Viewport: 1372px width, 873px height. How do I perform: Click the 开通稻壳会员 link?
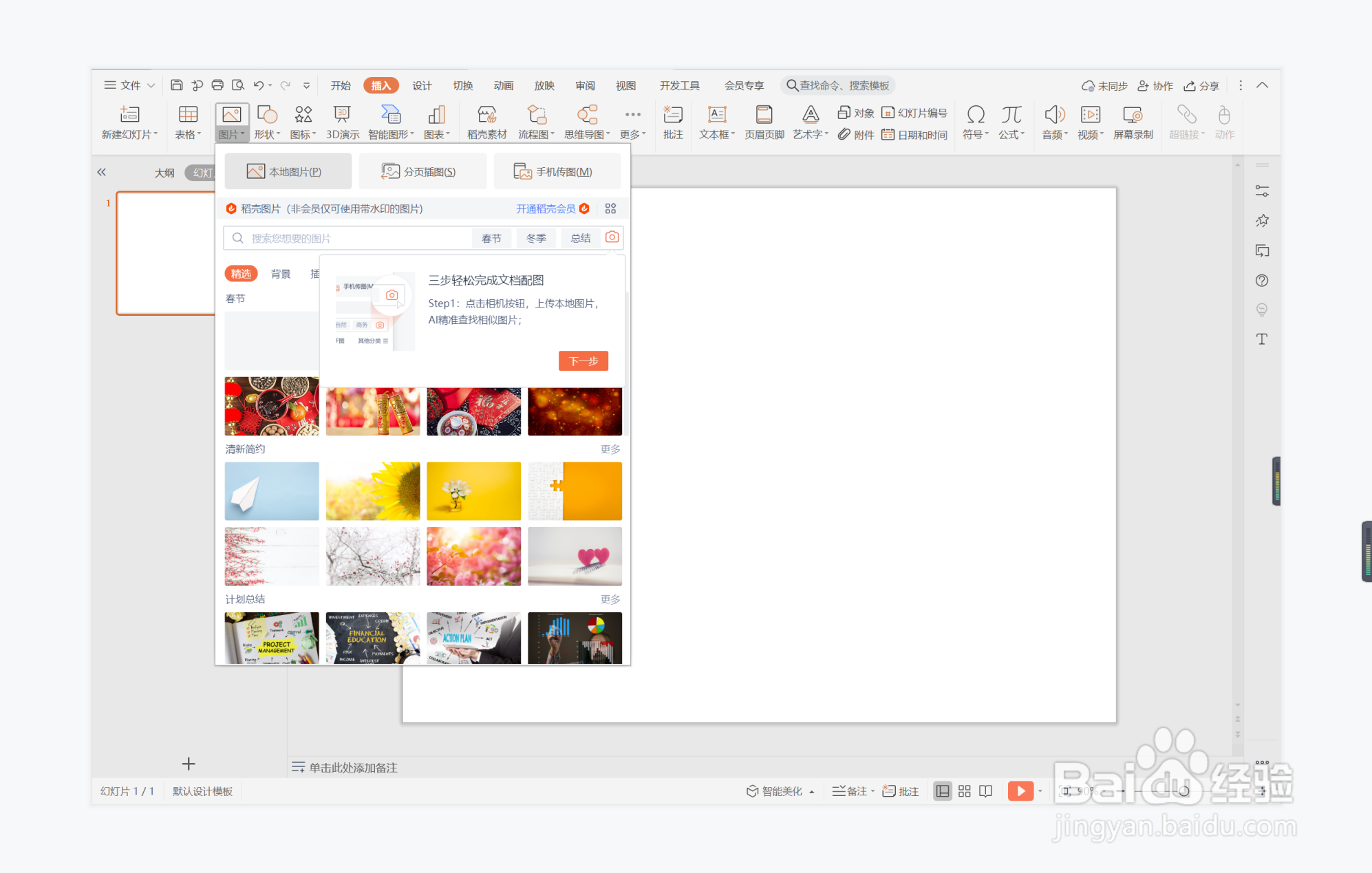pyautogui.click(x=546, y=208)
